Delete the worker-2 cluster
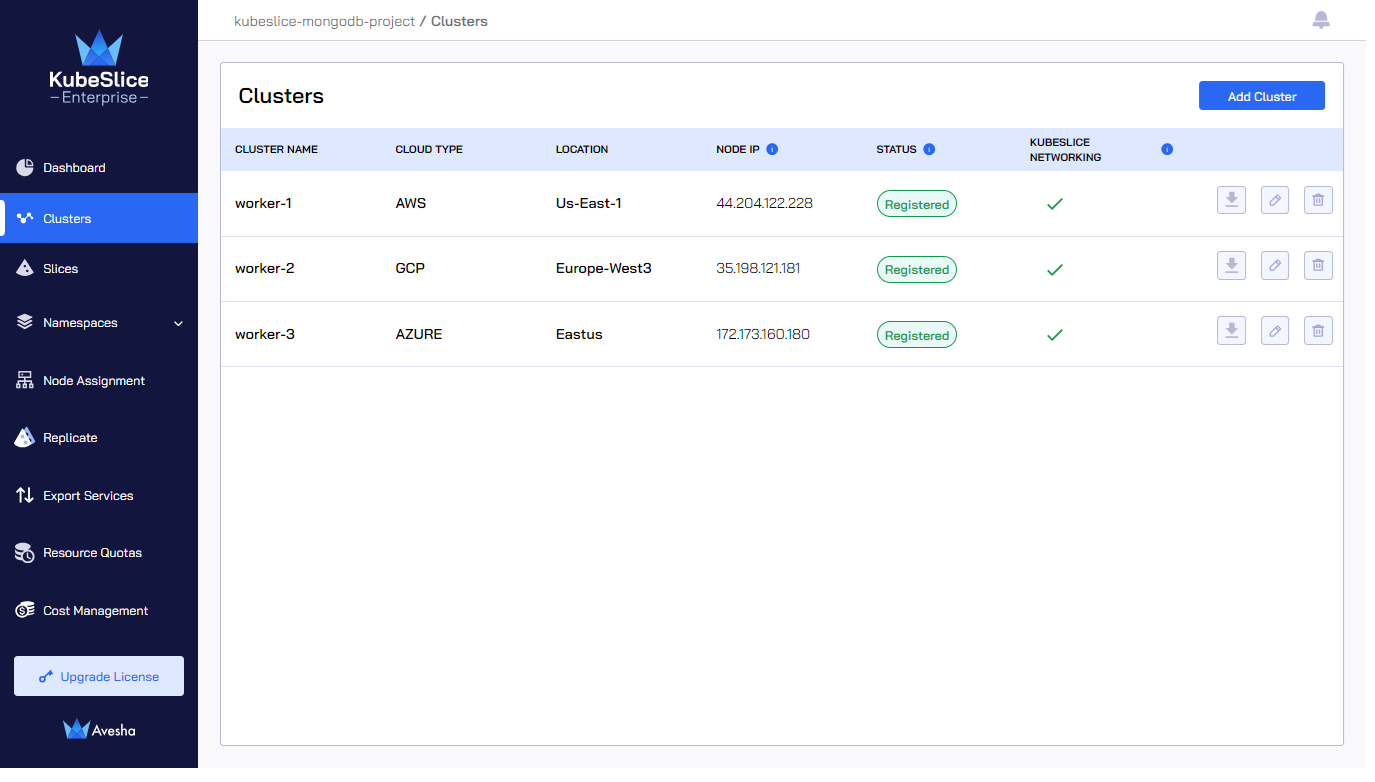Screen dimensions: 1375x782 coord(1318,265)
